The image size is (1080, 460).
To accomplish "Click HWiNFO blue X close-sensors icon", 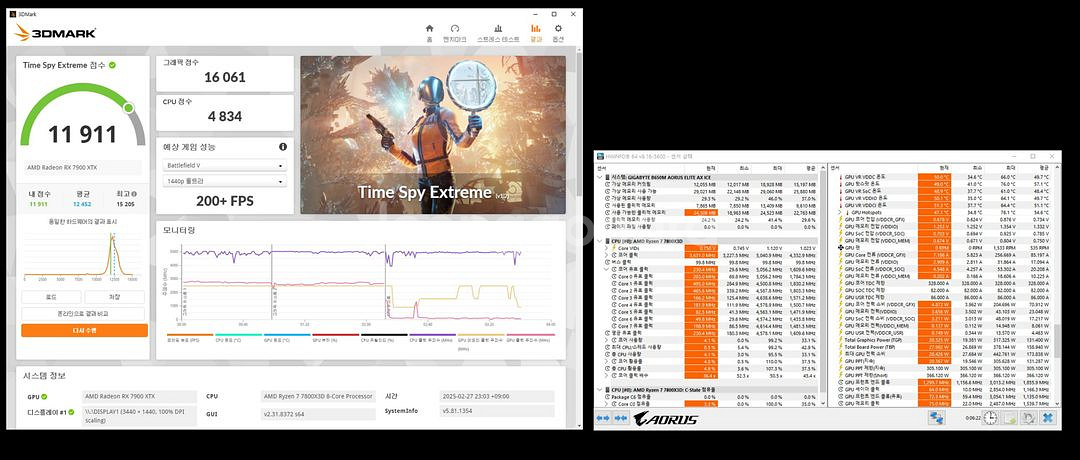I will (1048, 418).
